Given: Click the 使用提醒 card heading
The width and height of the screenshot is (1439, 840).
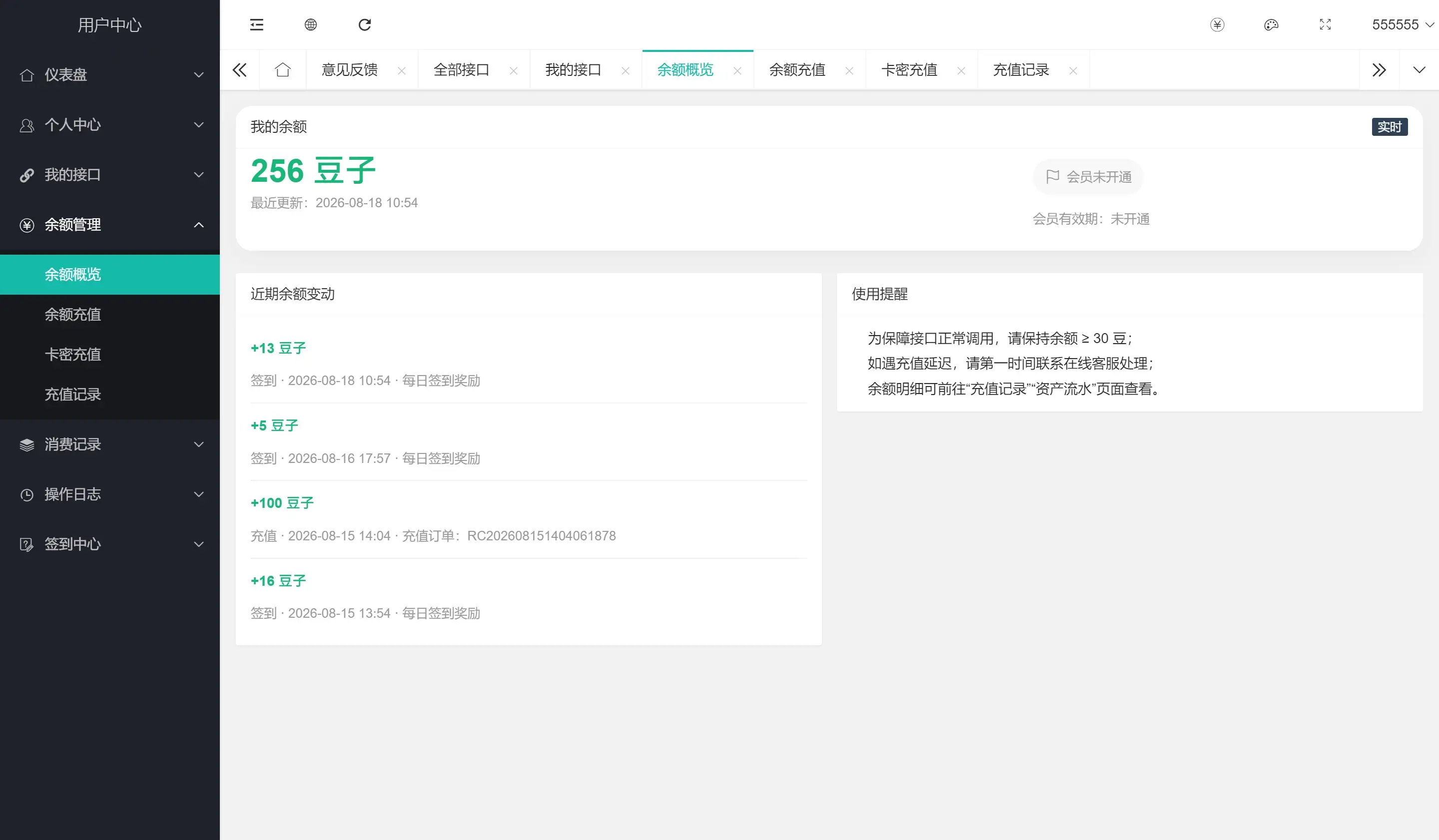Looking at the screenshot, I should pos(879,294).
